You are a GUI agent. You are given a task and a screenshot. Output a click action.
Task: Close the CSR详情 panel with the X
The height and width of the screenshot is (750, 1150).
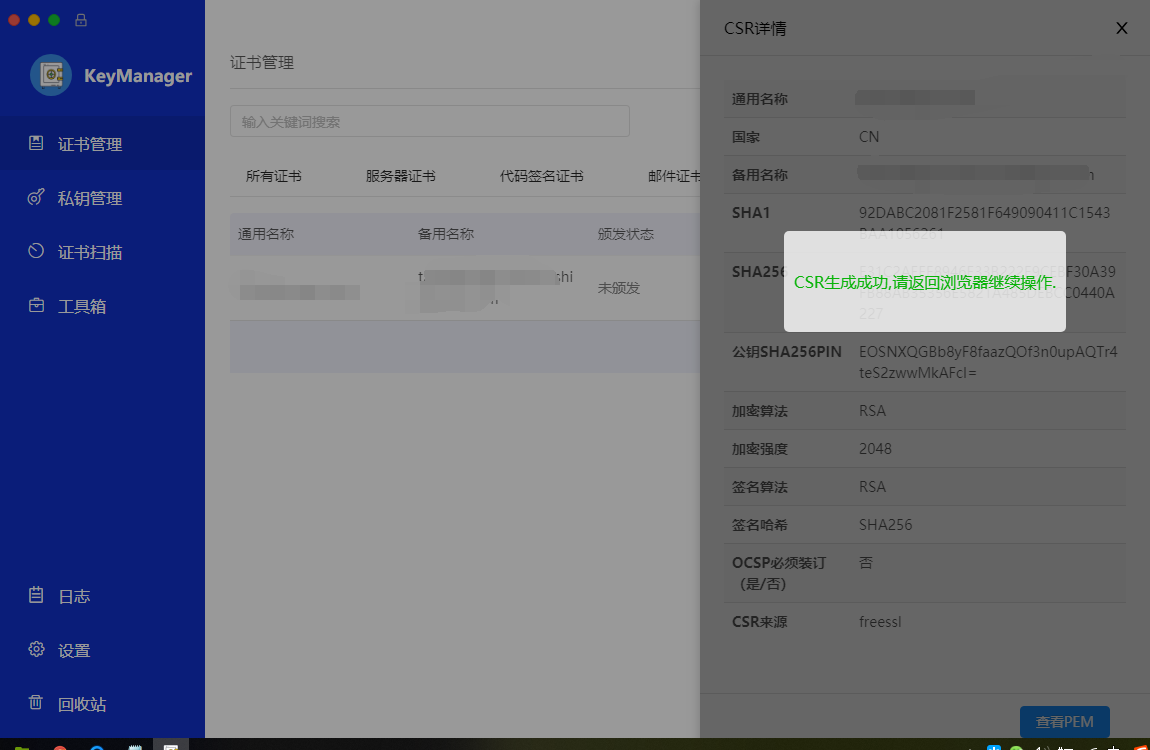click(1121, 28)
